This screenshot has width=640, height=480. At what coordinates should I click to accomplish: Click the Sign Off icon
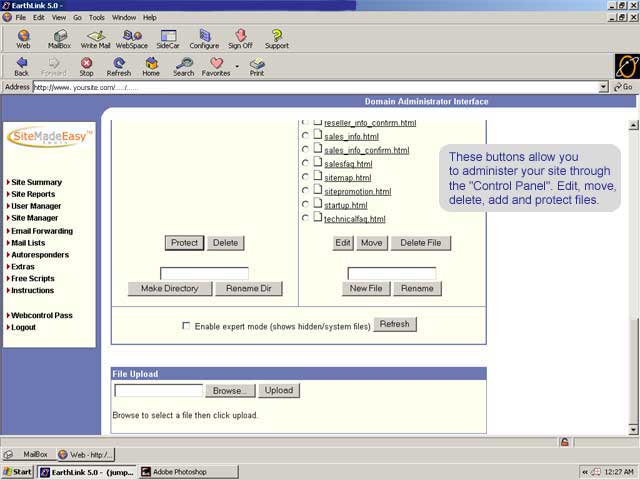240,38
